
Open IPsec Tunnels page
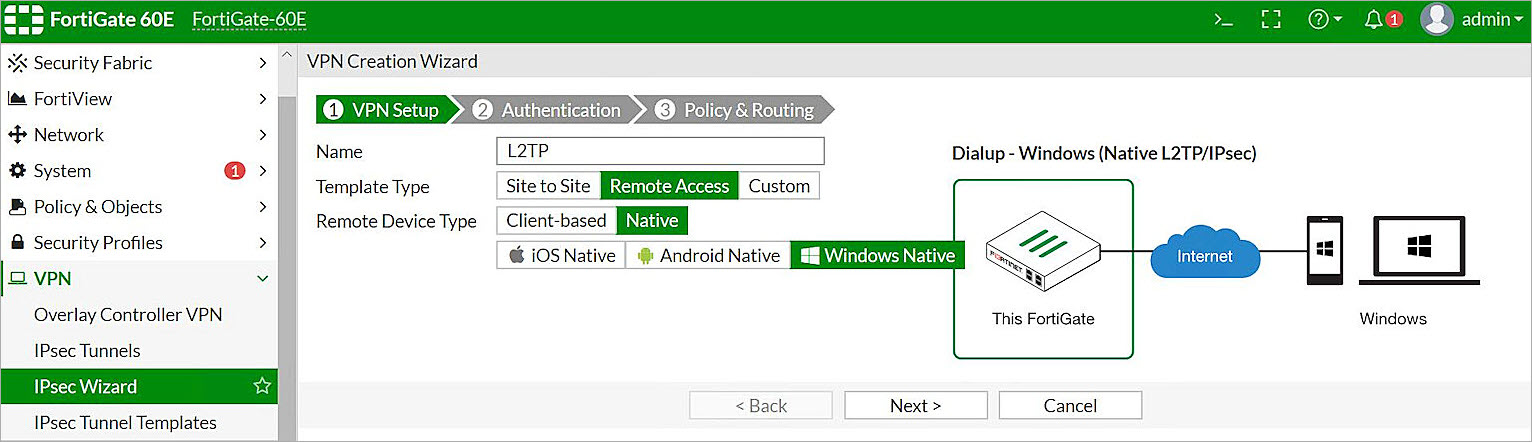[87, 350]
